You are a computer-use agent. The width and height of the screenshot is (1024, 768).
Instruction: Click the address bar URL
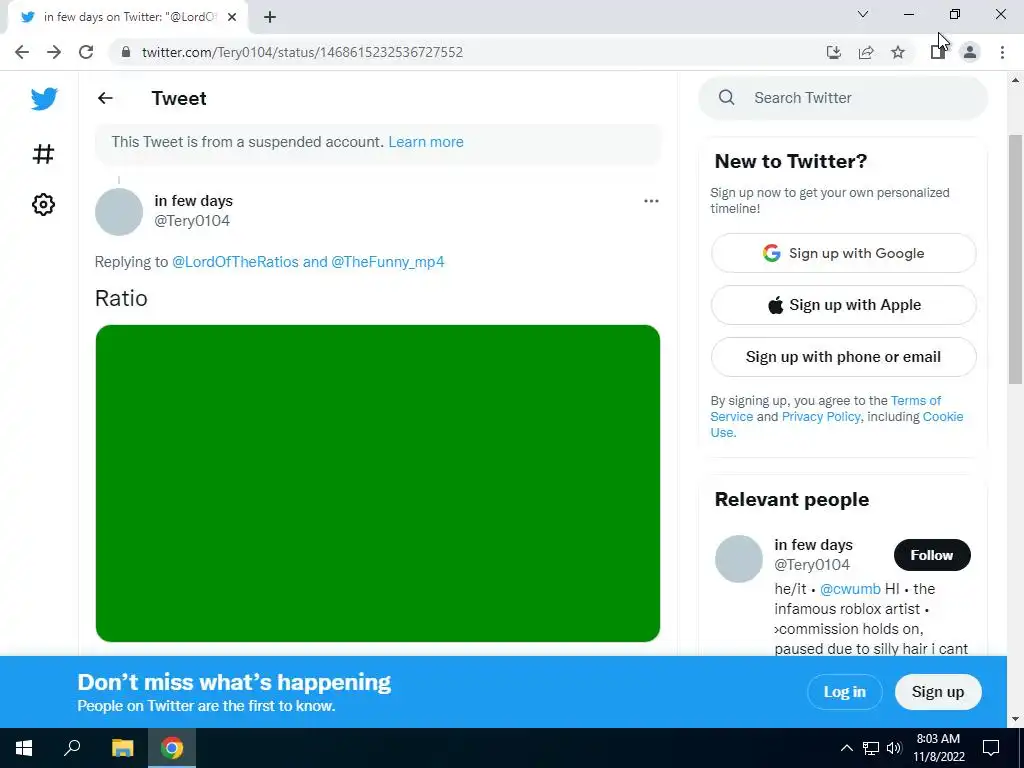pos(302,52)
